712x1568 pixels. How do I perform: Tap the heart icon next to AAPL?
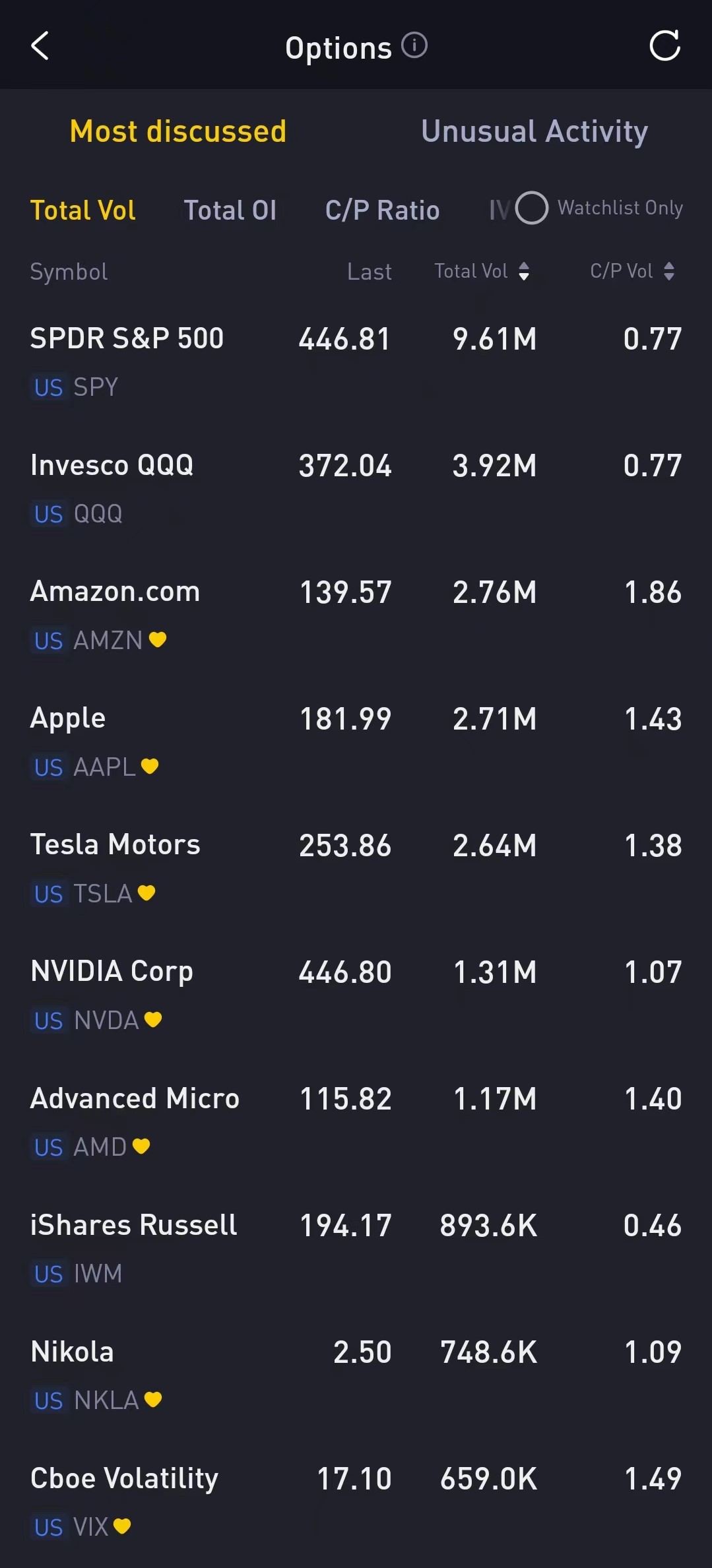click(x=150, y=766)
